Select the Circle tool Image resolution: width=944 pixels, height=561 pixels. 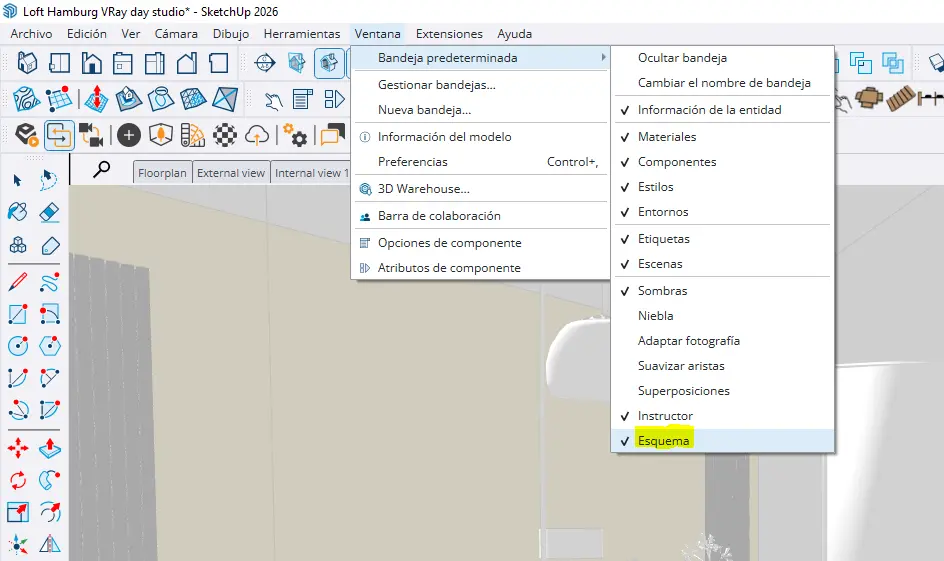(x=18, y=346)
